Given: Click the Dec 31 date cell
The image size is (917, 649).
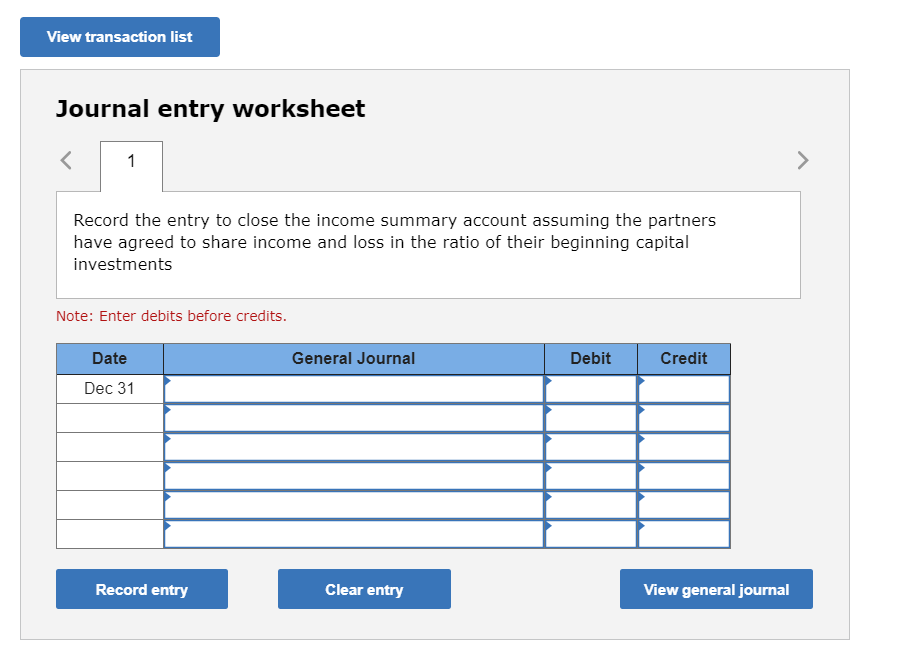Looking at the screenshot, I should pos(109,388).
